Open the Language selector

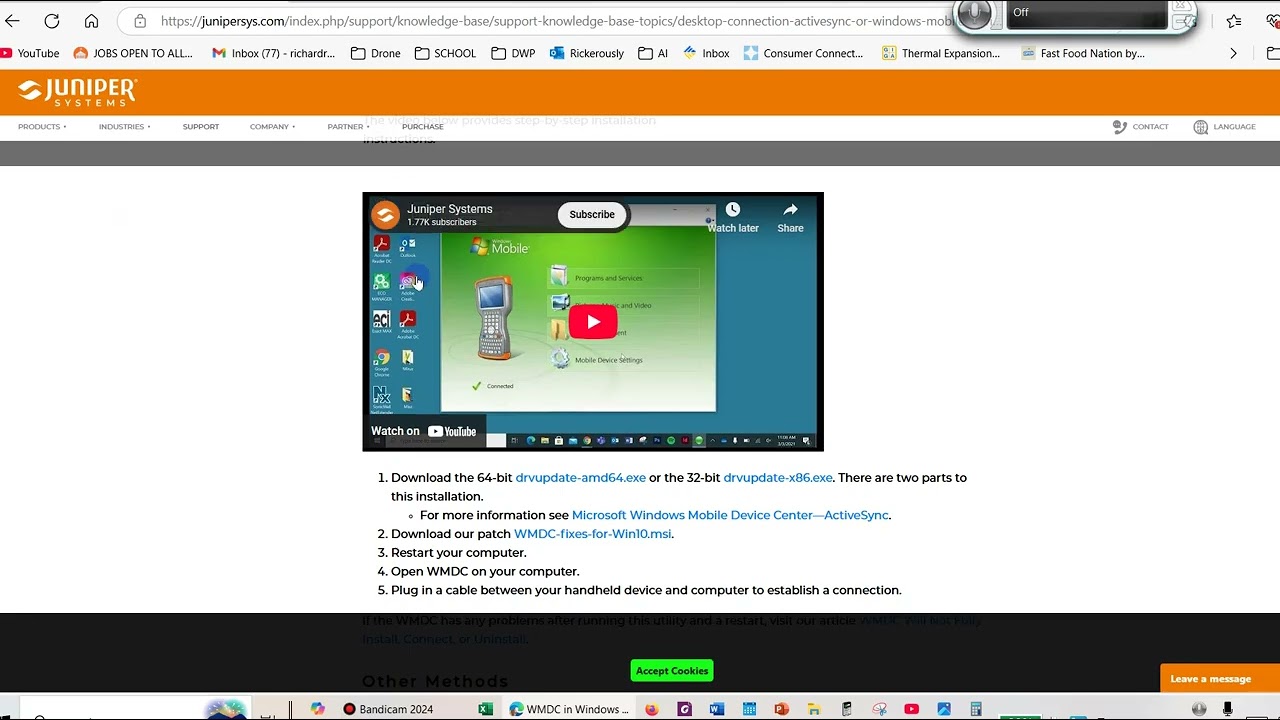(1234, 127)
